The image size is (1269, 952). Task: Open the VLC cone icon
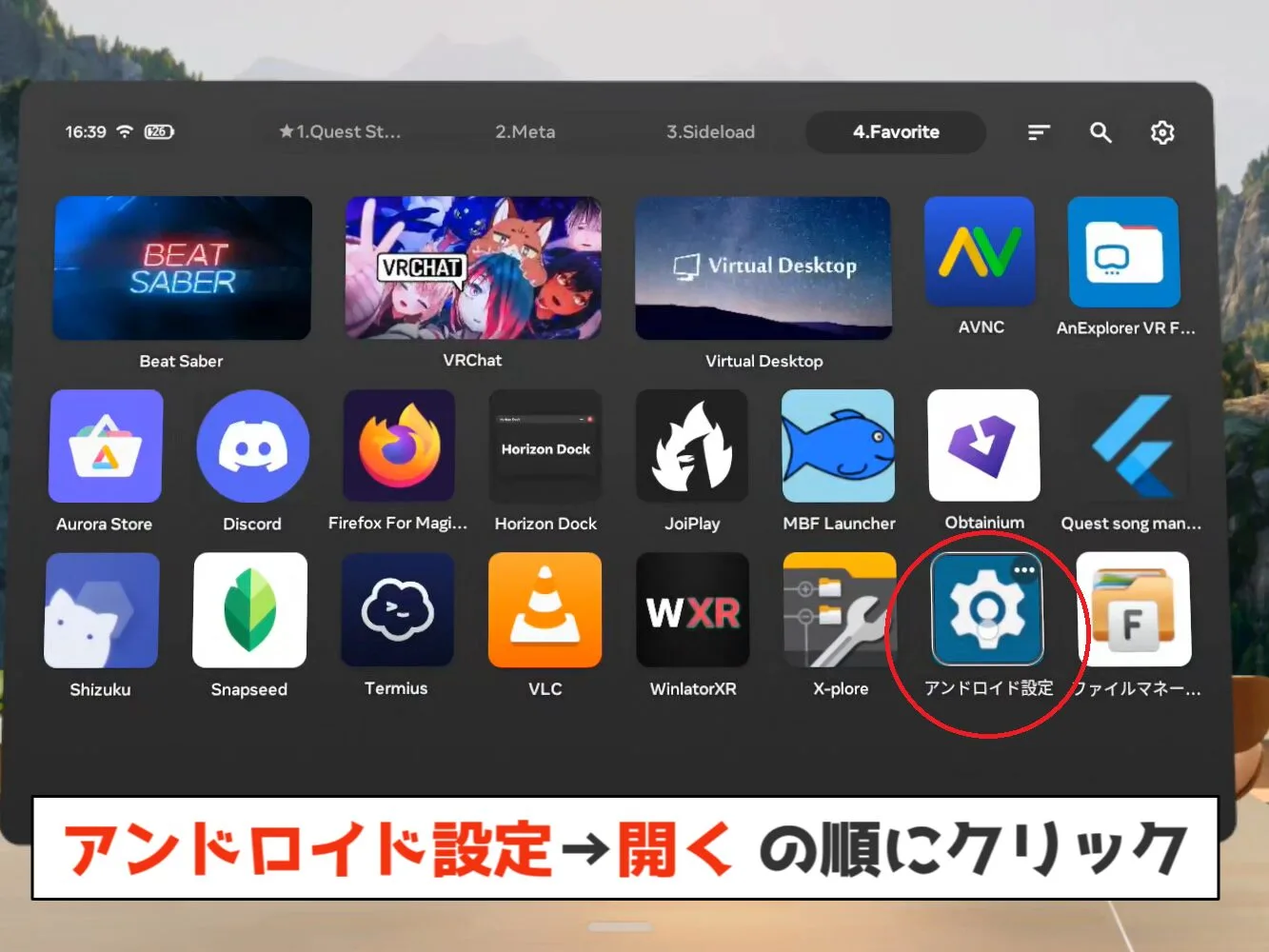[545, 610]
